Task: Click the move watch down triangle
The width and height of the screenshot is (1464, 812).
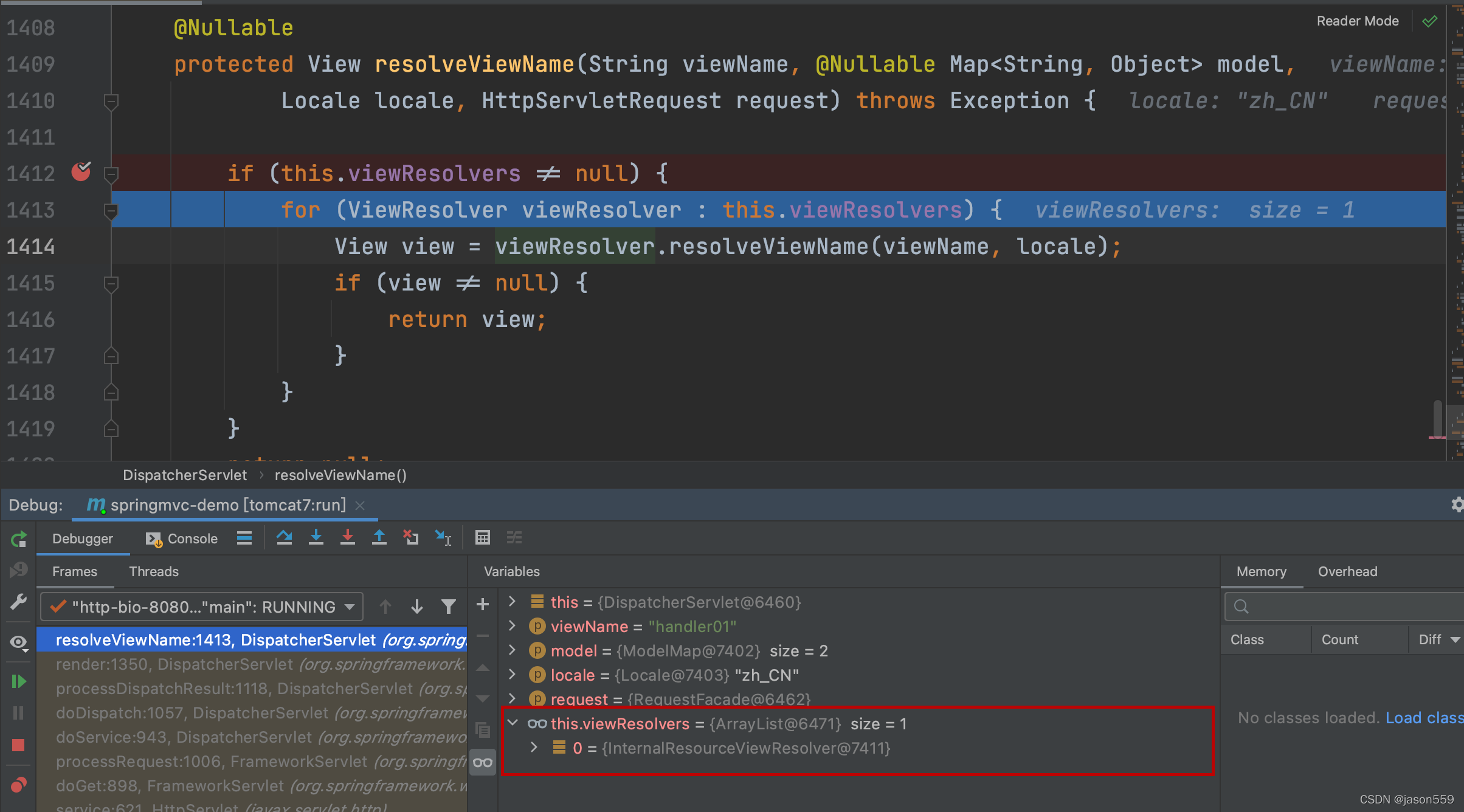Action: (483, 699)
